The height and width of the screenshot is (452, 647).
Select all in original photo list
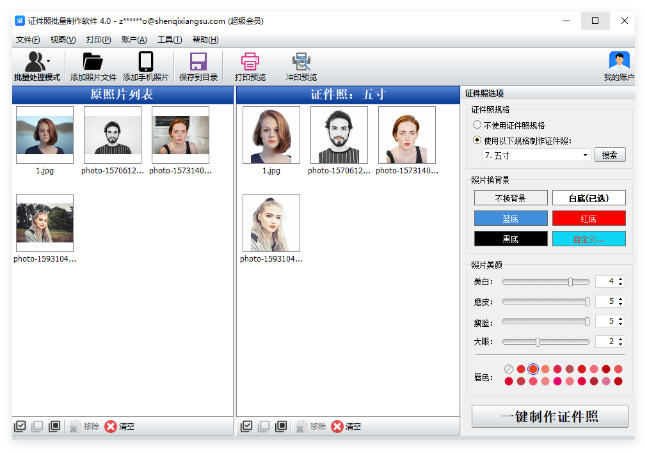click(20, 426)
